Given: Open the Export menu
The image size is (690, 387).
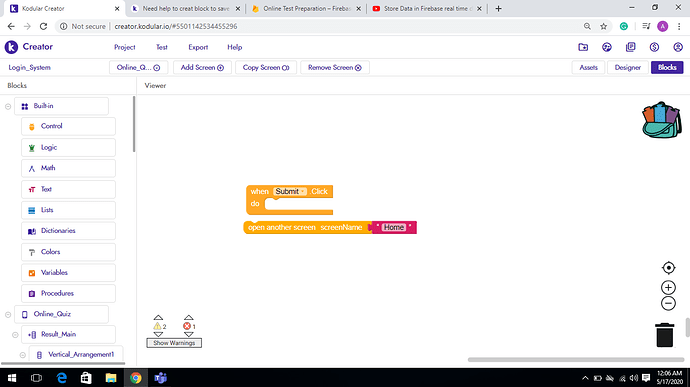Looking at the screenshot, I should click(x=198, y=47).
